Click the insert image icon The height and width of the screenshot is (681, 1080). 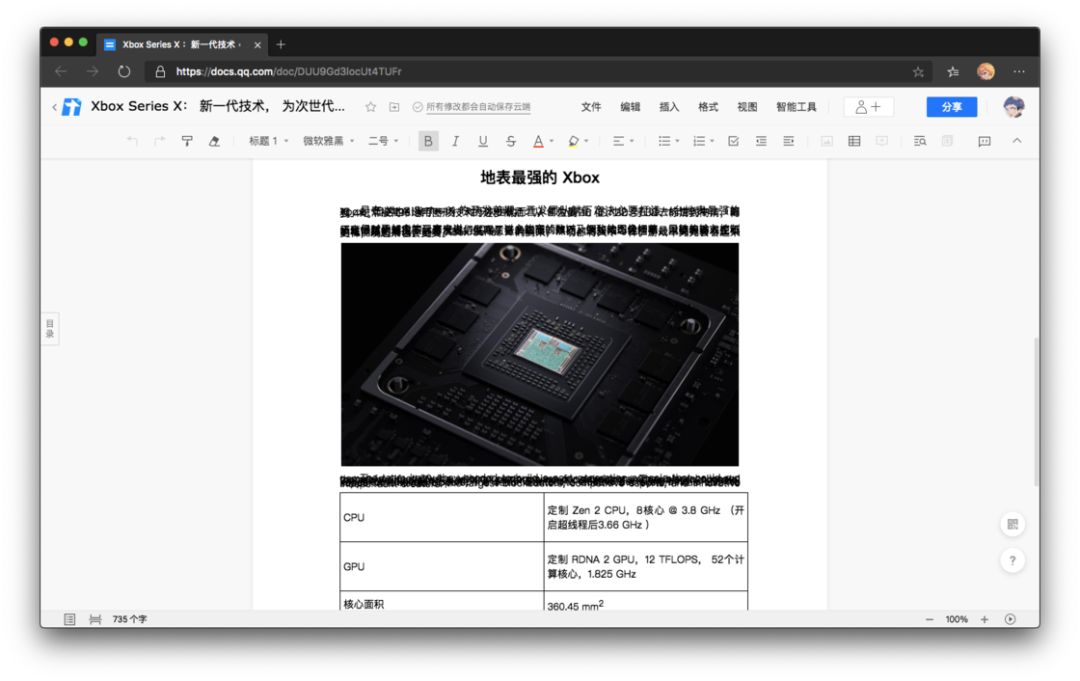[827, 141]
